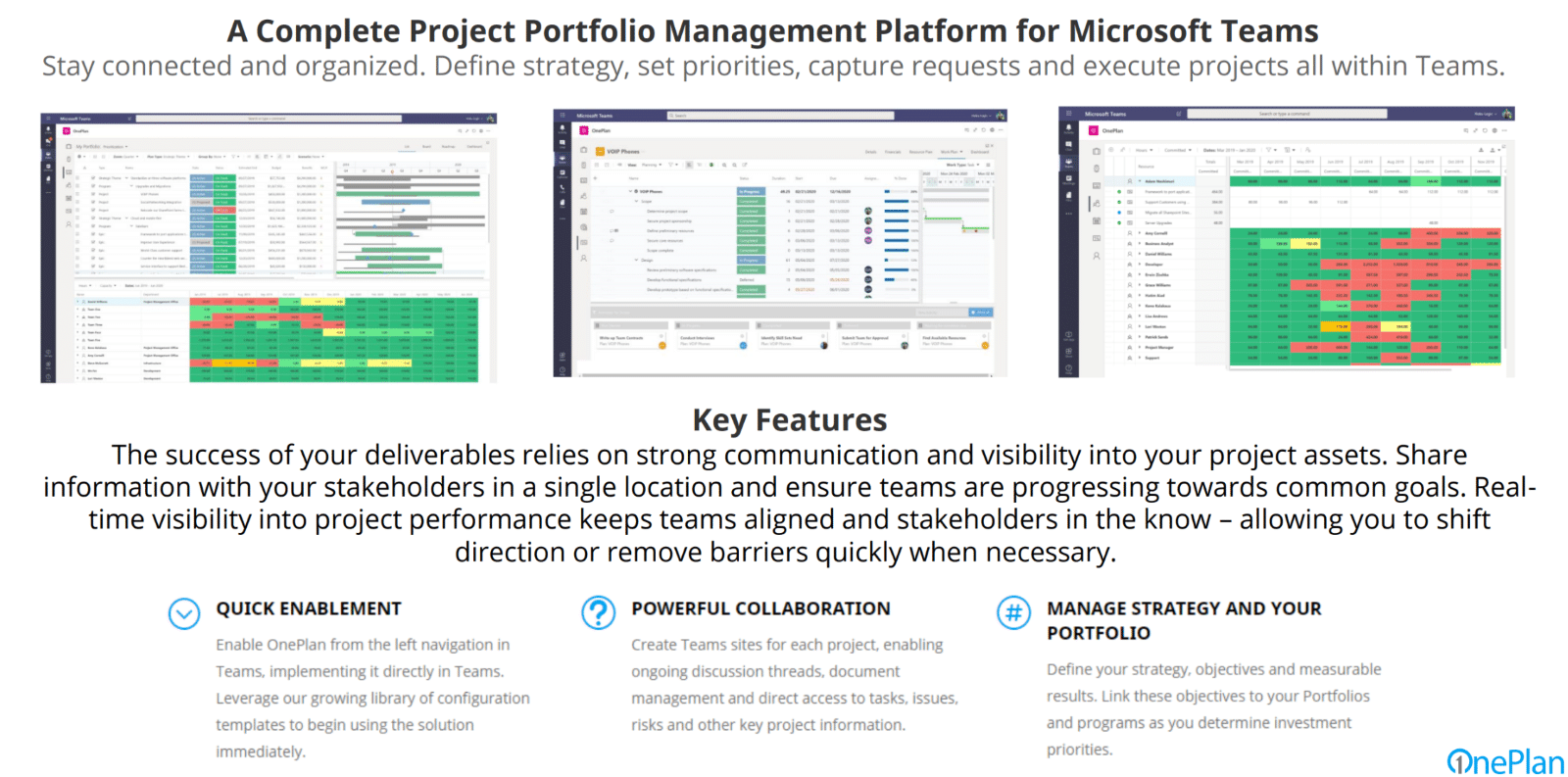Image resolution: width=1568 pixels, height=777 pixels.
Task: Click the OnePlan logo in the corner
Action: [1505, 761]
